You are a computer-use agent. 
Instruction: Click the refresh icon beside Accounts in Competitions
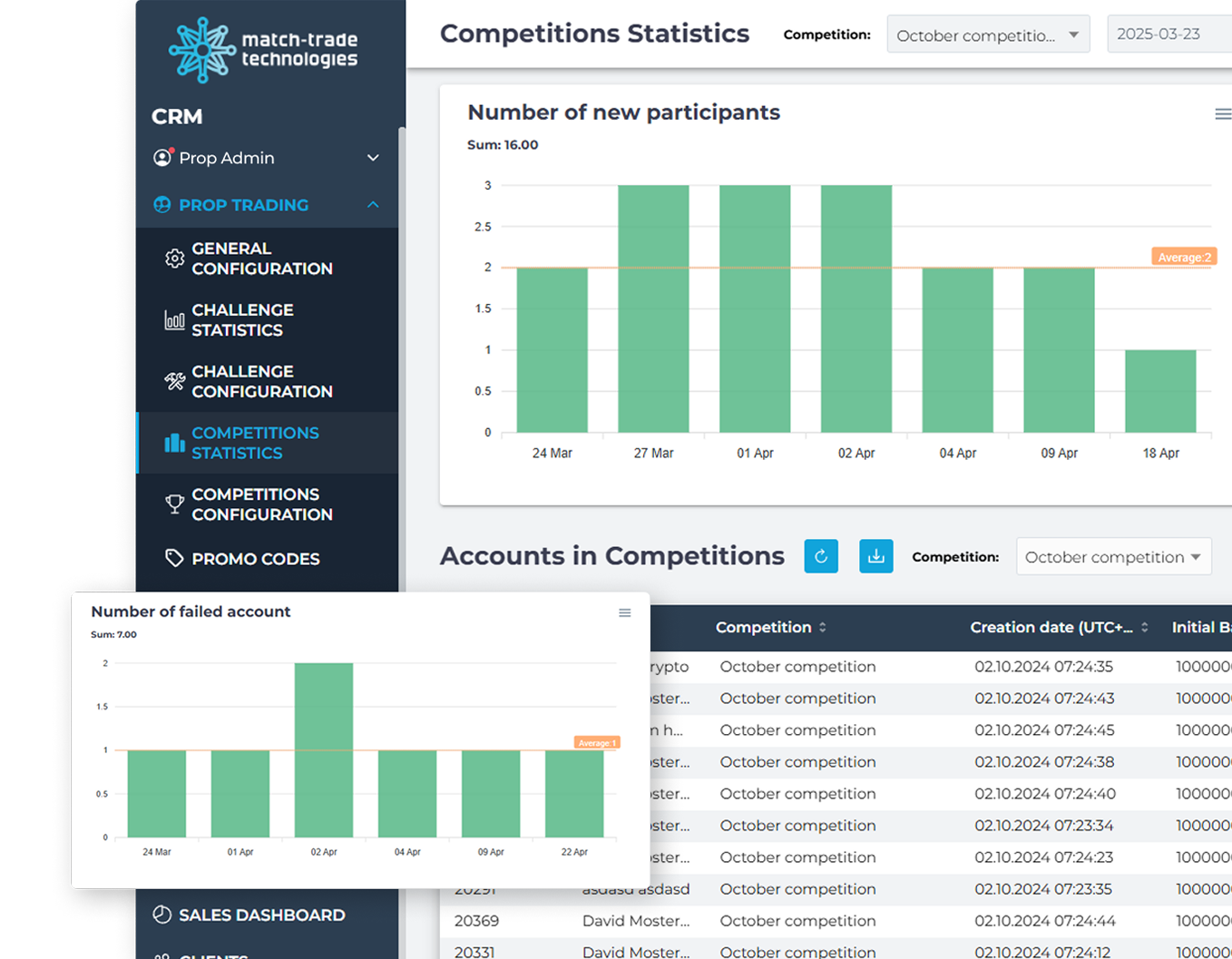point(821,556)
